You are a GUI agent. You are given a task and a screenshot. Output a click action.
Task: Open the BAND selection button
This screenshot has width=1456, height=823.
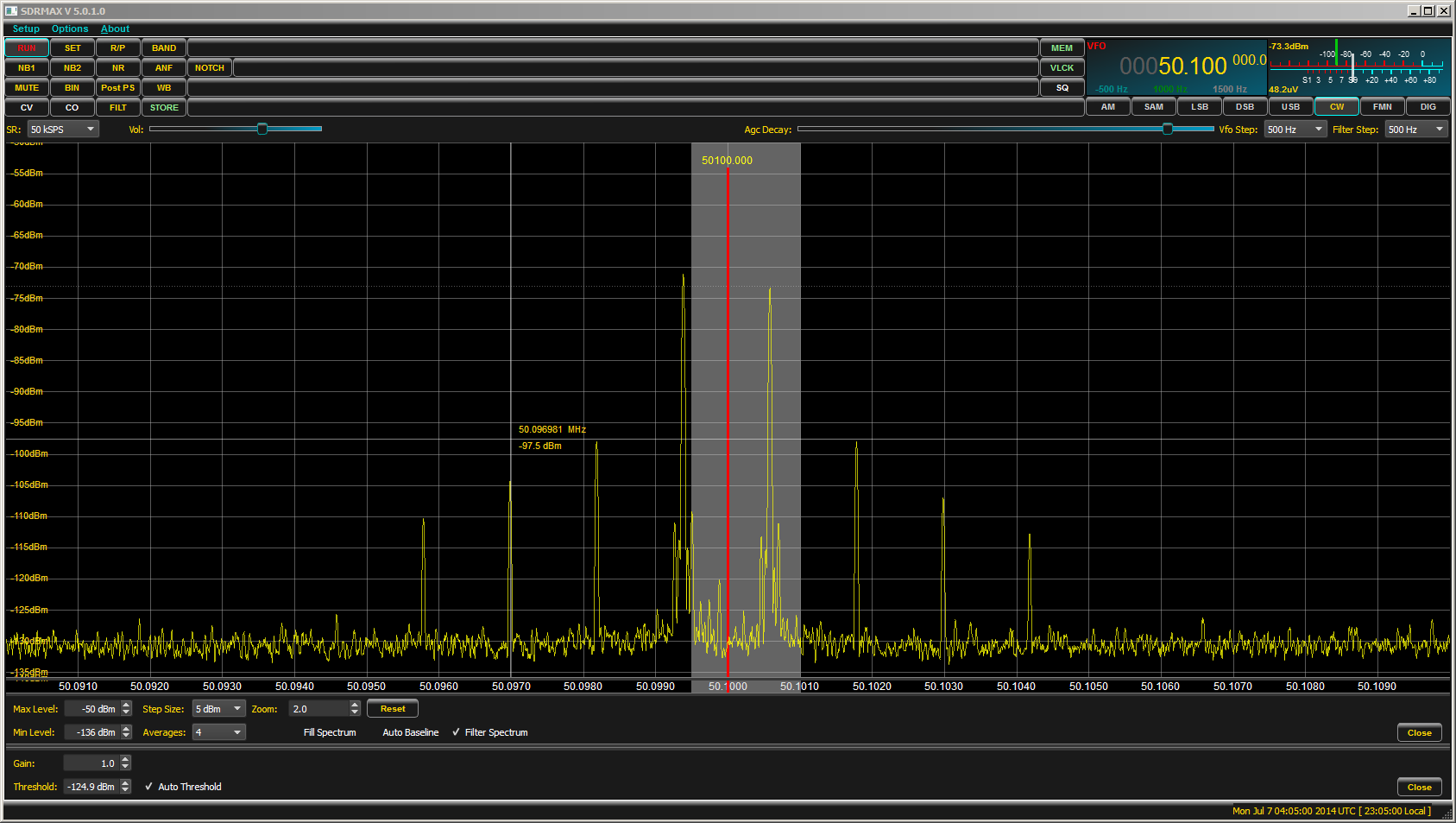pyautogui.click(x=164, y=48)
